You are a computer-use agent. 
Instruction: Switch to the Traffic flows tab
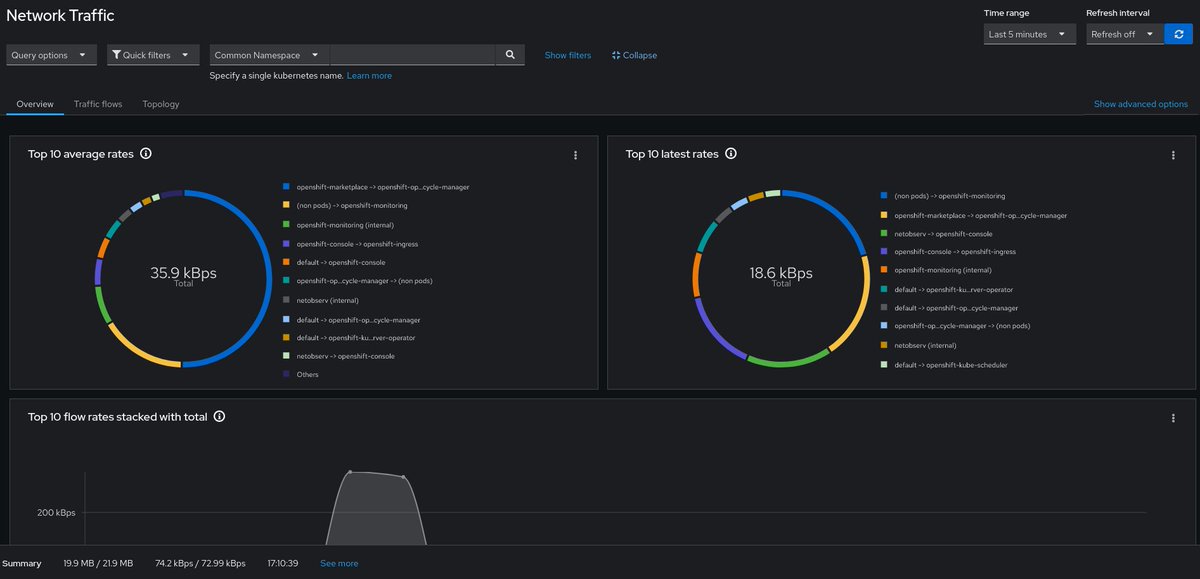pyautogui.click(x=98, y=104)
